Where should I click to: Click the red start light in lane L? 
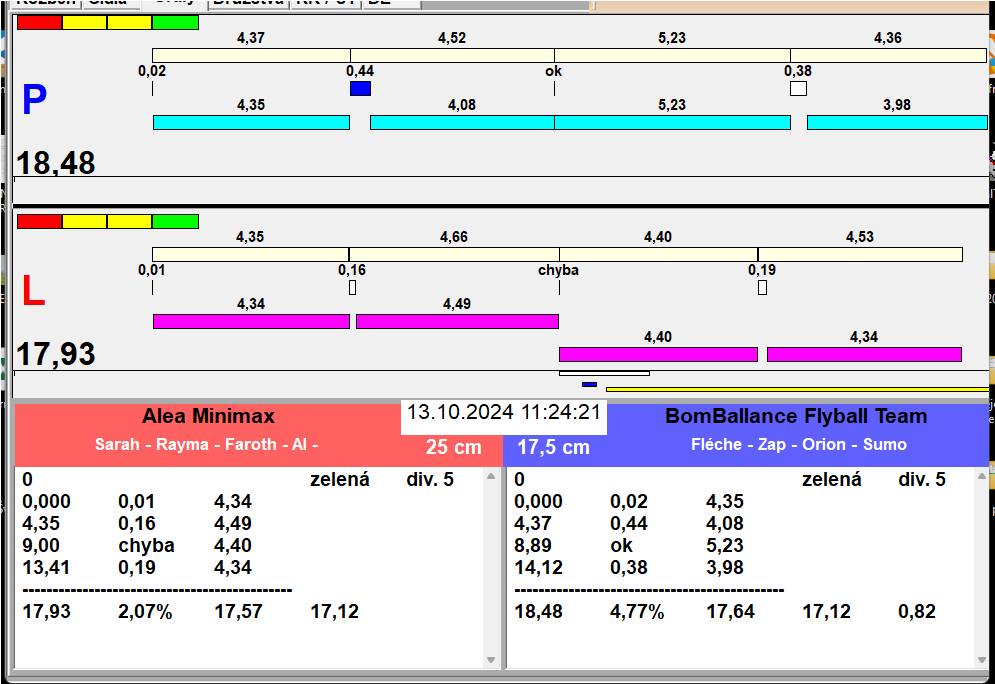tap(39, 221)
